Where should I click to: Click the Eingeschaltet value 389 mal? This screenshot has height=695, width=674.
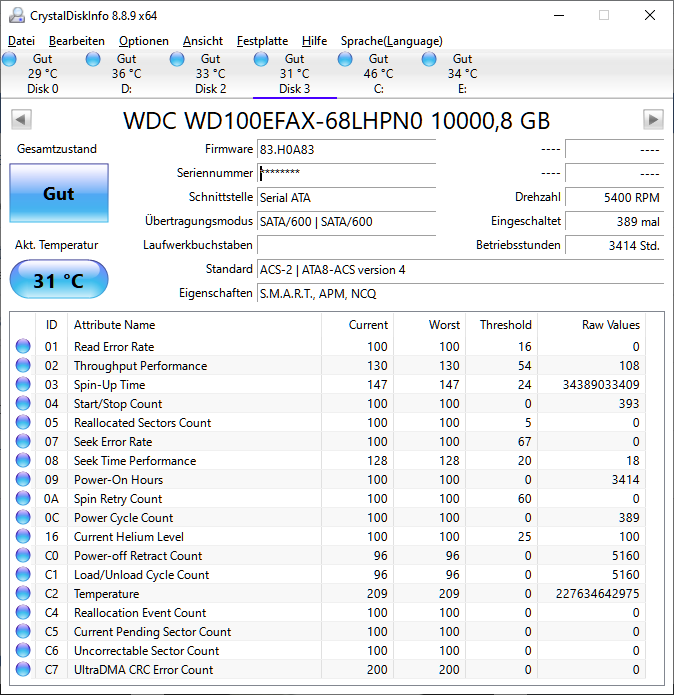(615, 221)
